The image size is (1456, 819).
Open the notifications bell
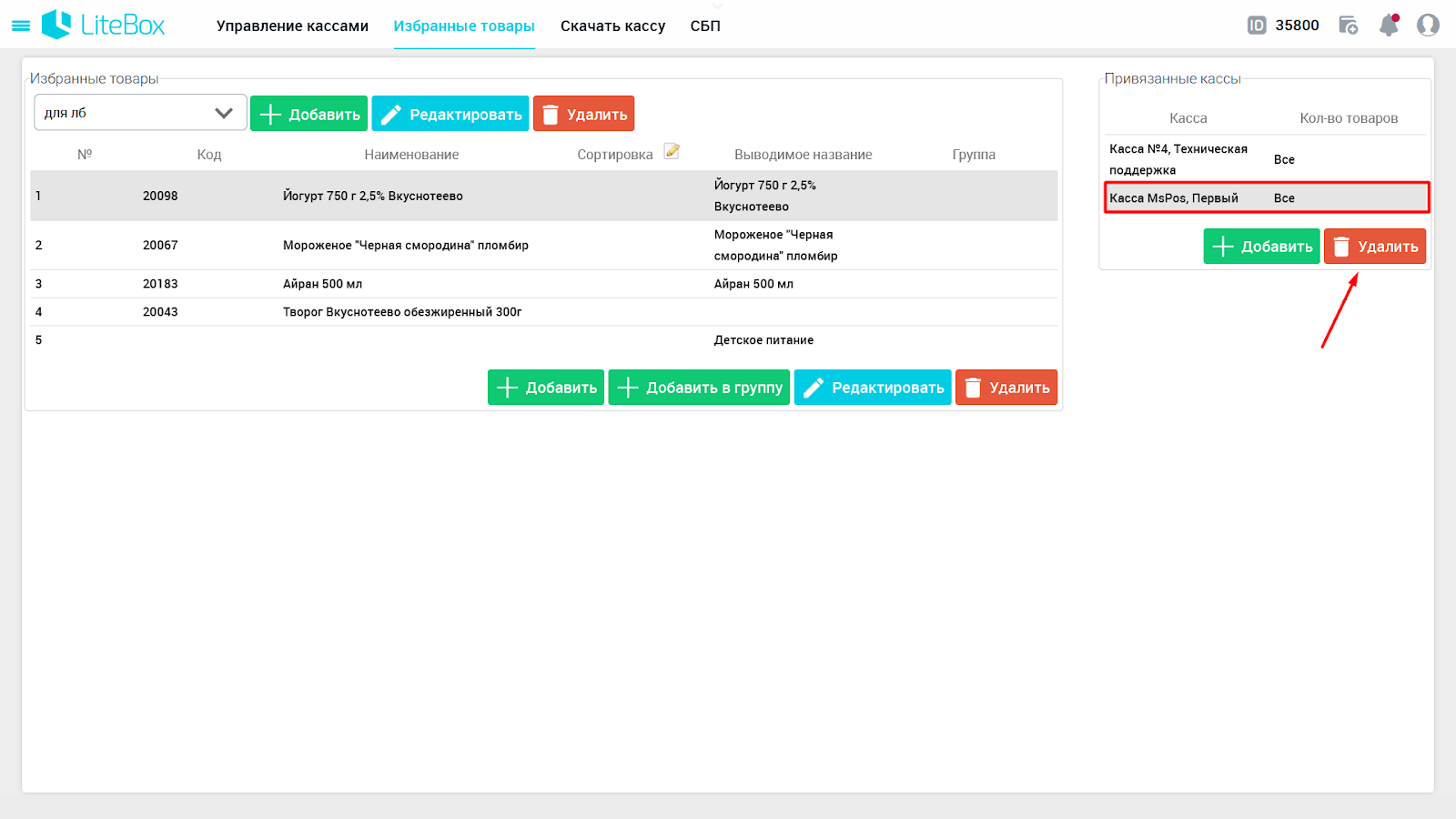1389,25
